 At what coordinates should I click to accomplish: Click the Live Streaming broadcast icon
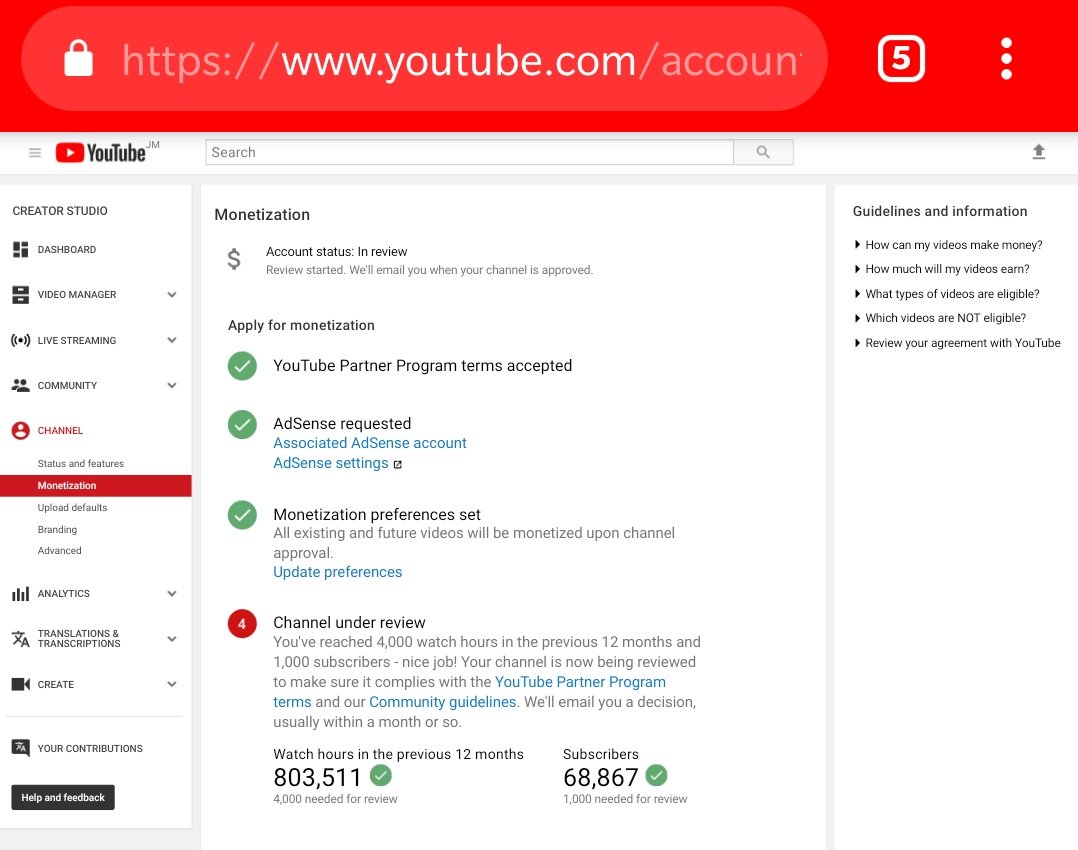point(21,340)
